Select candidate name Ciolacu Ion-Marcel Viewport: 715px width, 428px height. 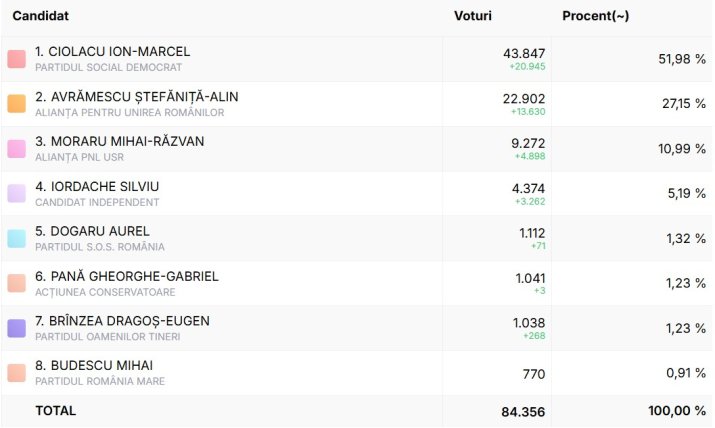112,52
